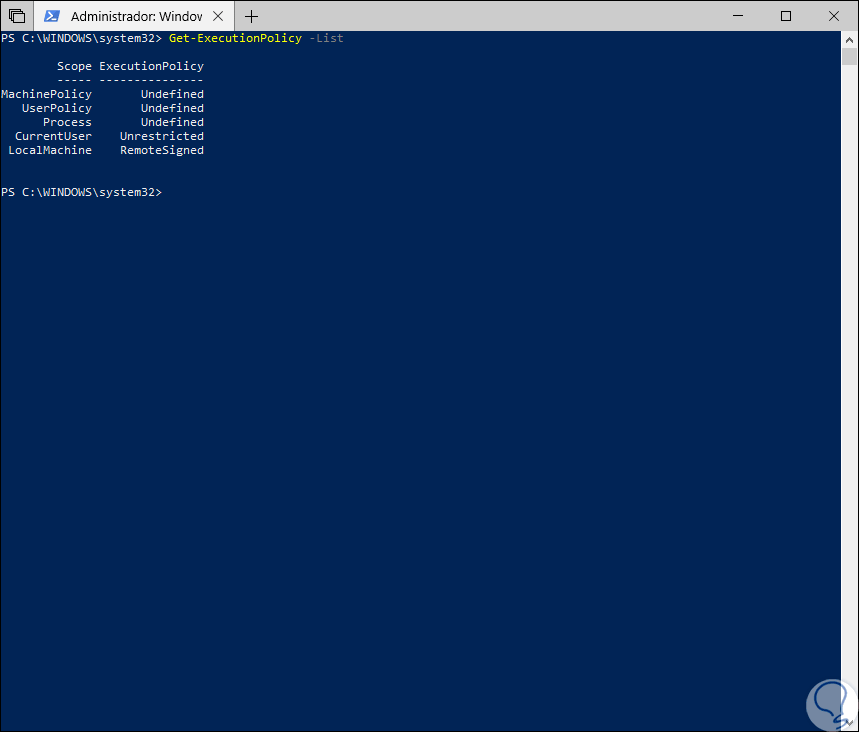859x732 pixels.
Task: Maximize the terminal window
Action: click(786, 16)
